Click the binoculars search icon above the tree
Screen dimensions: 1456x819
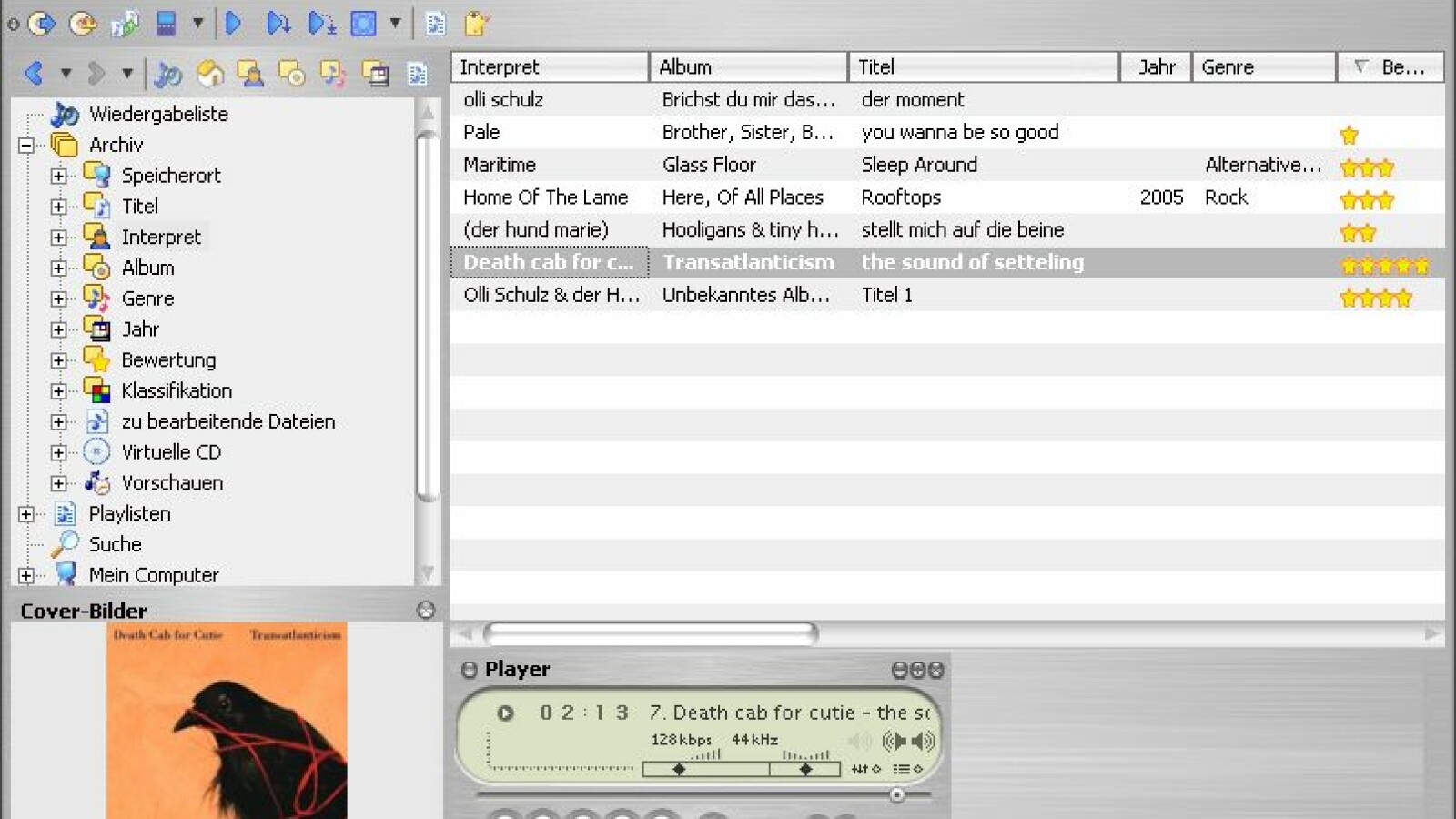click(166, 73)
